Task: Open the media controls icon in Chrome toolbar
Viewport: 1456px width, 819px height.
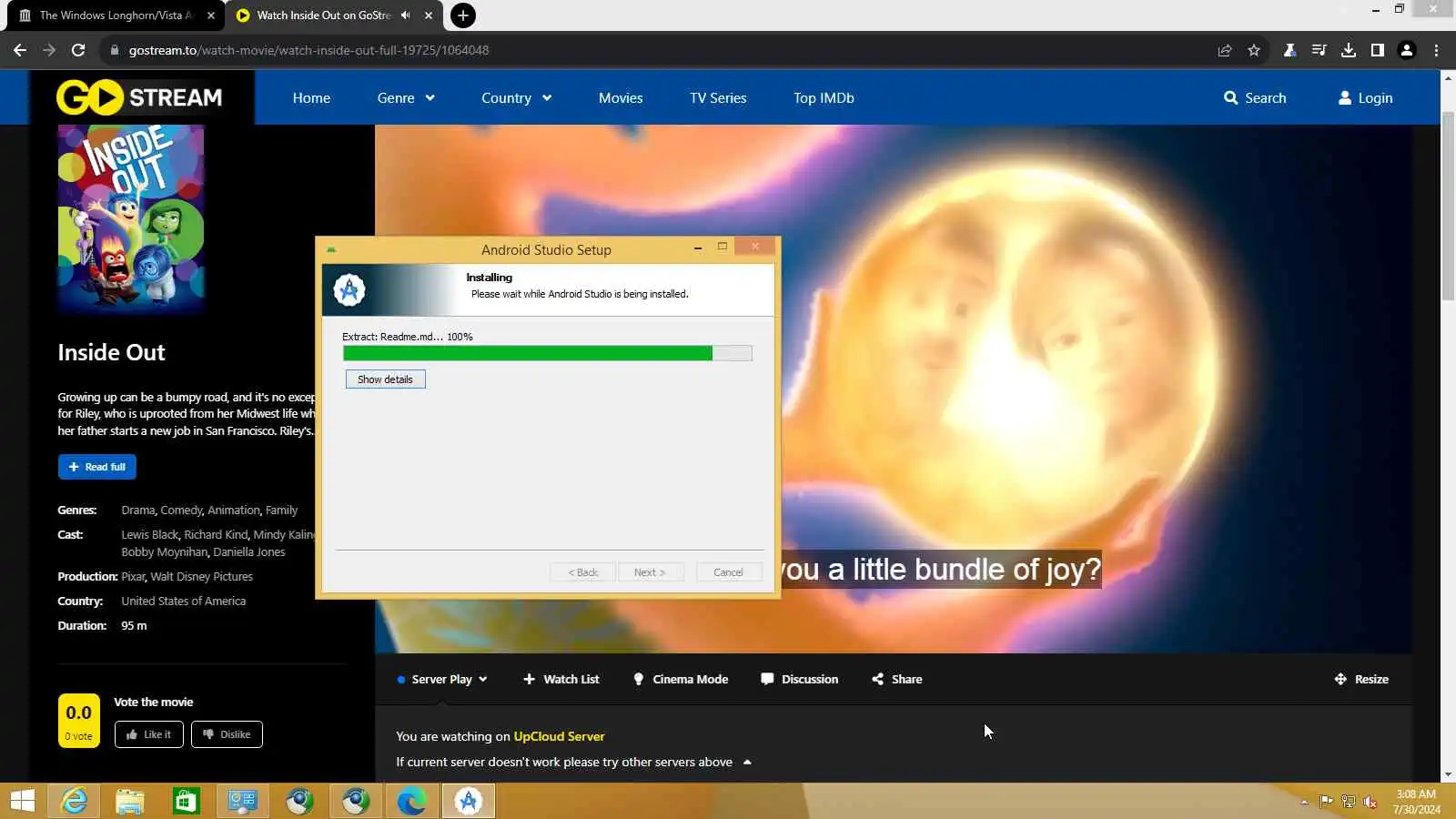Action: [1319, 50]
